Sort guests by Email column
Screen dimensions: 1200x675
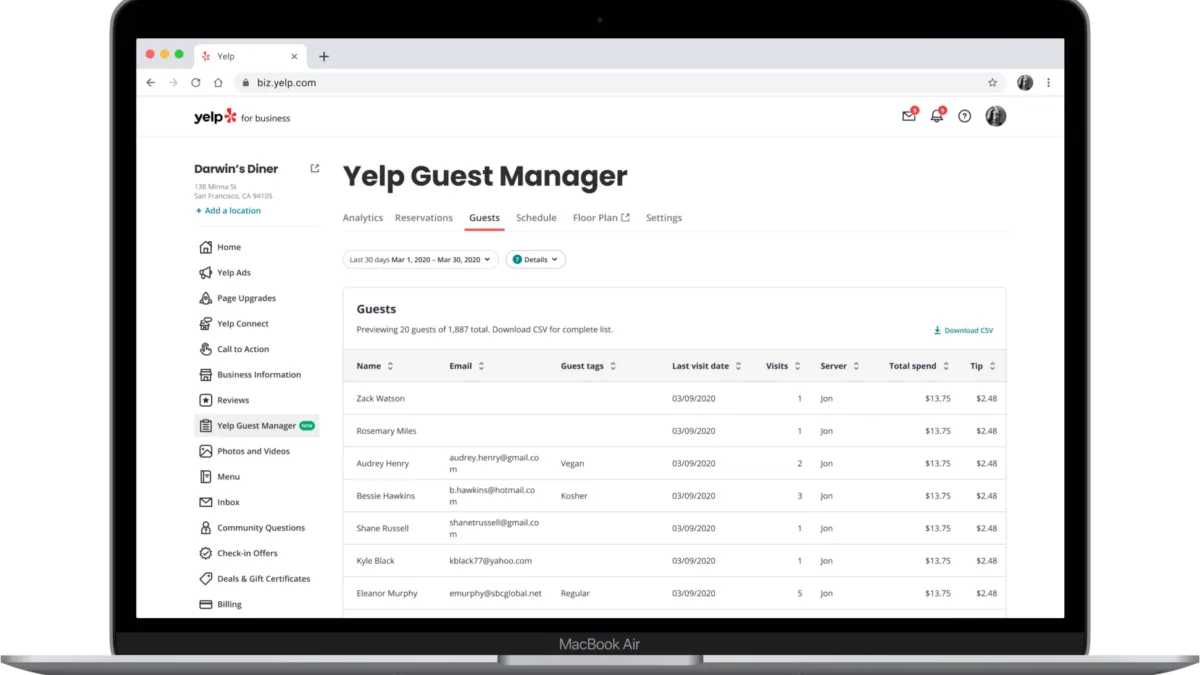[x=467, y=366]
